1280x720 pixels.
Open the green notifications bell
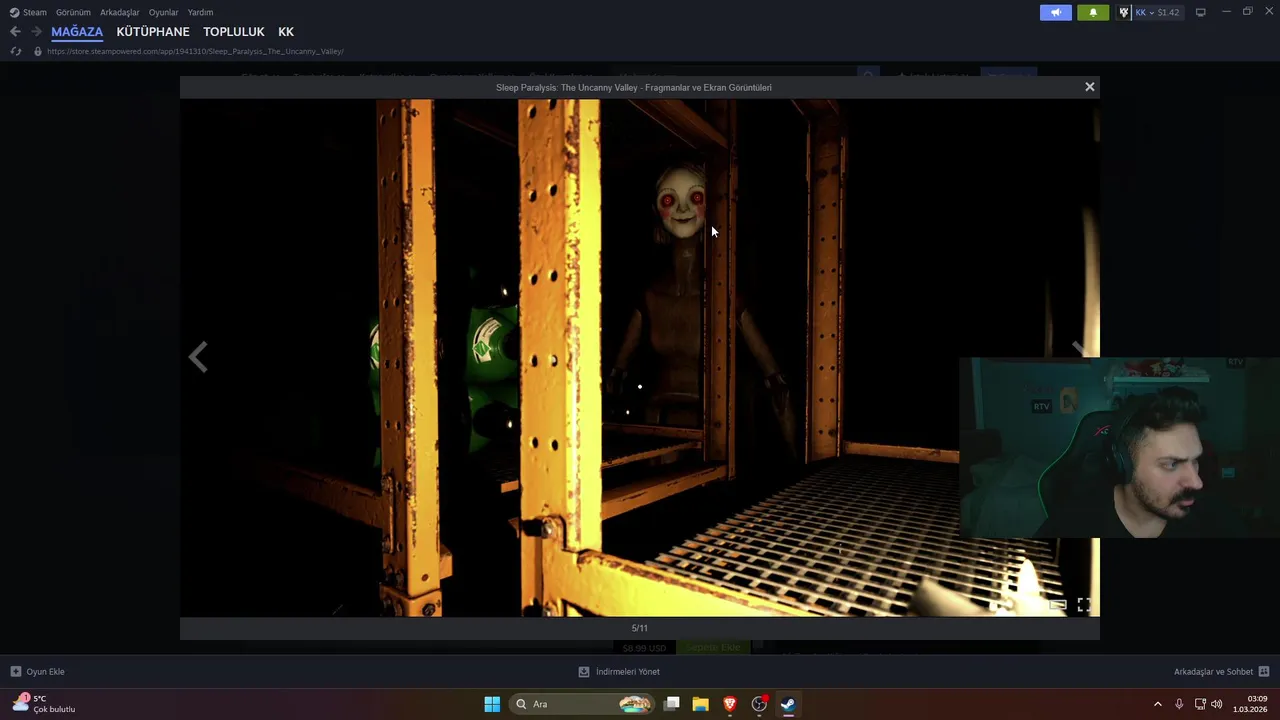(x=1093, y=12)
